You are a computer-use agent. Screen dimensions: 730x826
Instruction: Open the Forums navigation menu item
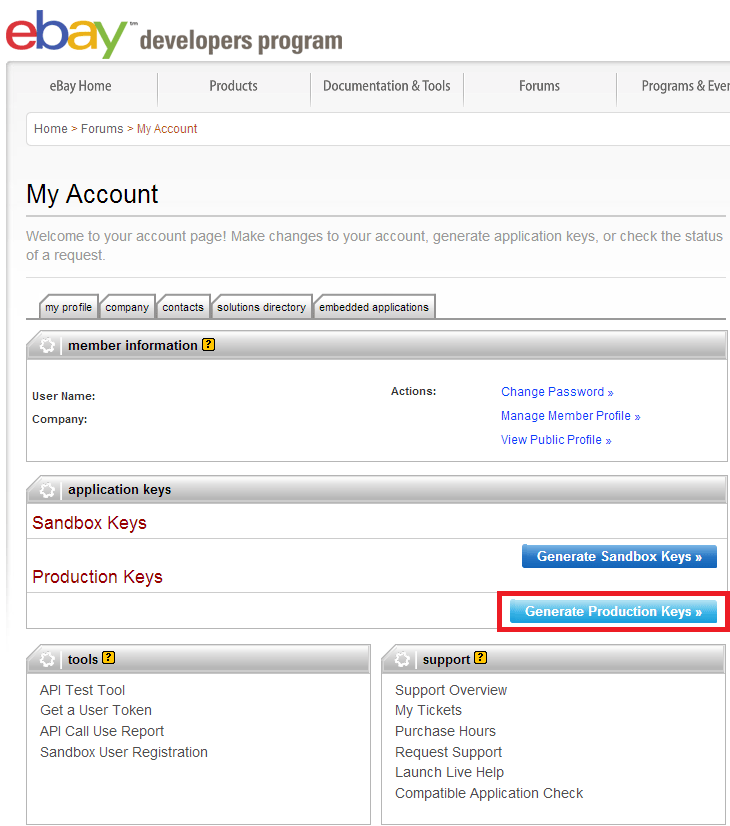click(x=539, y=86)
